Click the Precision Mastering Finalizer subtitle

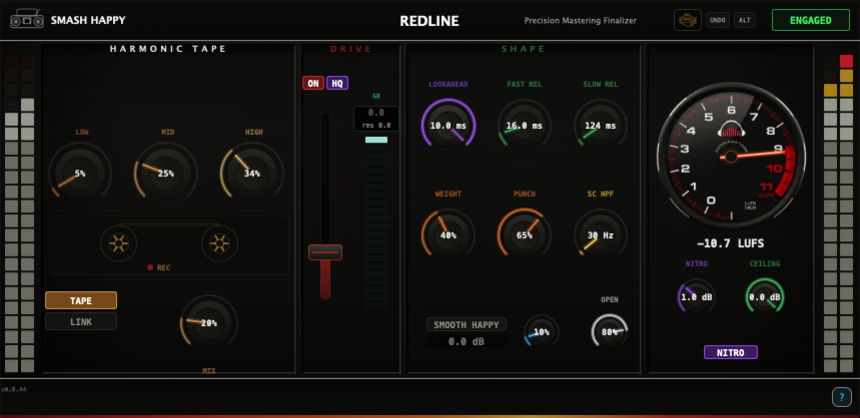pos(580,21)
